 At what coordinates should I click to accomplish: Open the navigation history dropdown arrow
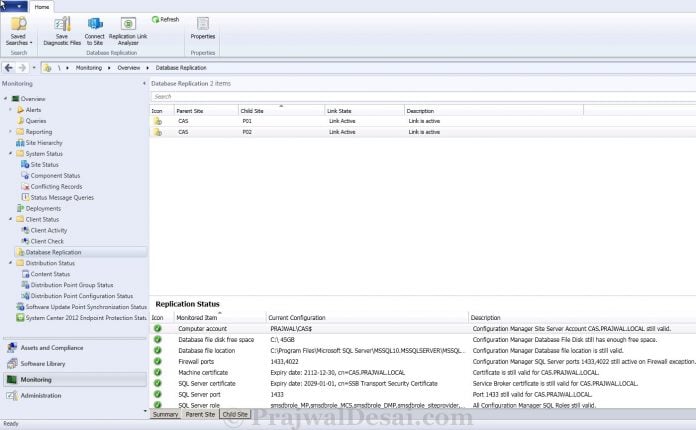coord(34,68)
